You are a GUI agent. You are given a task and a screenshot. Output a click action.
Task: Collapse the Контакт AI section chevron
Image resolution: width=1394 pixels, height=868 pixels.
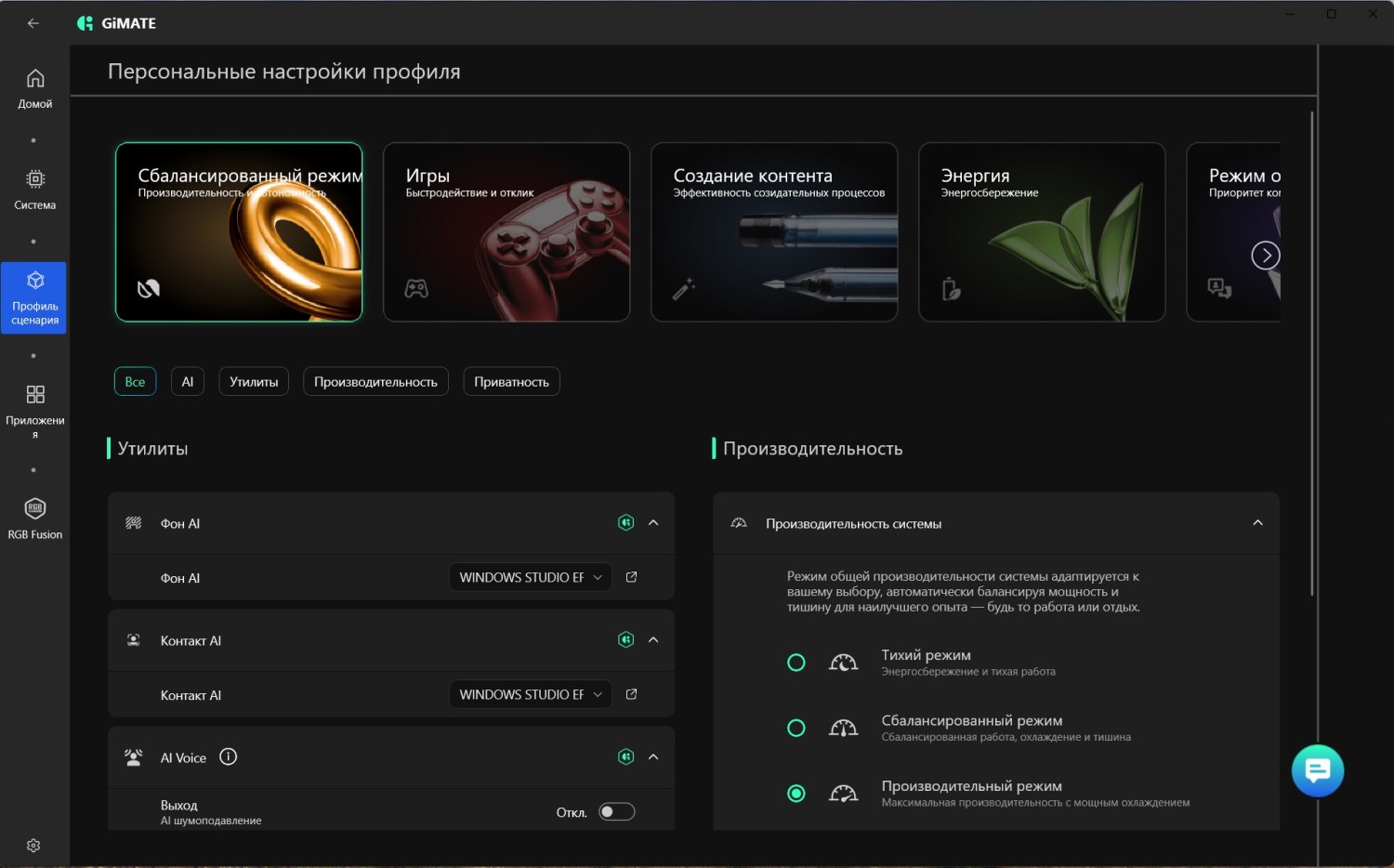653,639
